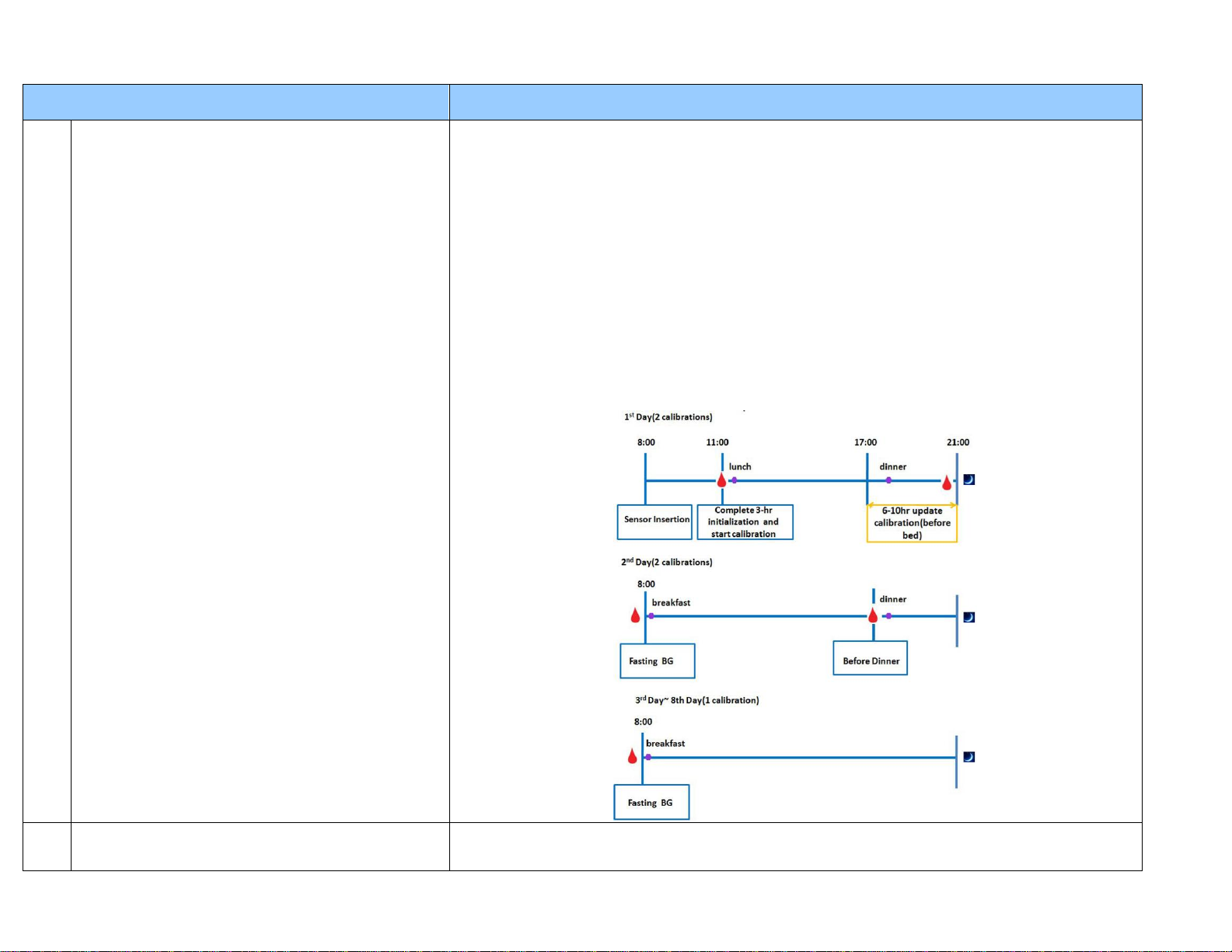
Task: Click the purple breakfast marker on 2nd Day
Action: tap(651, 615)
